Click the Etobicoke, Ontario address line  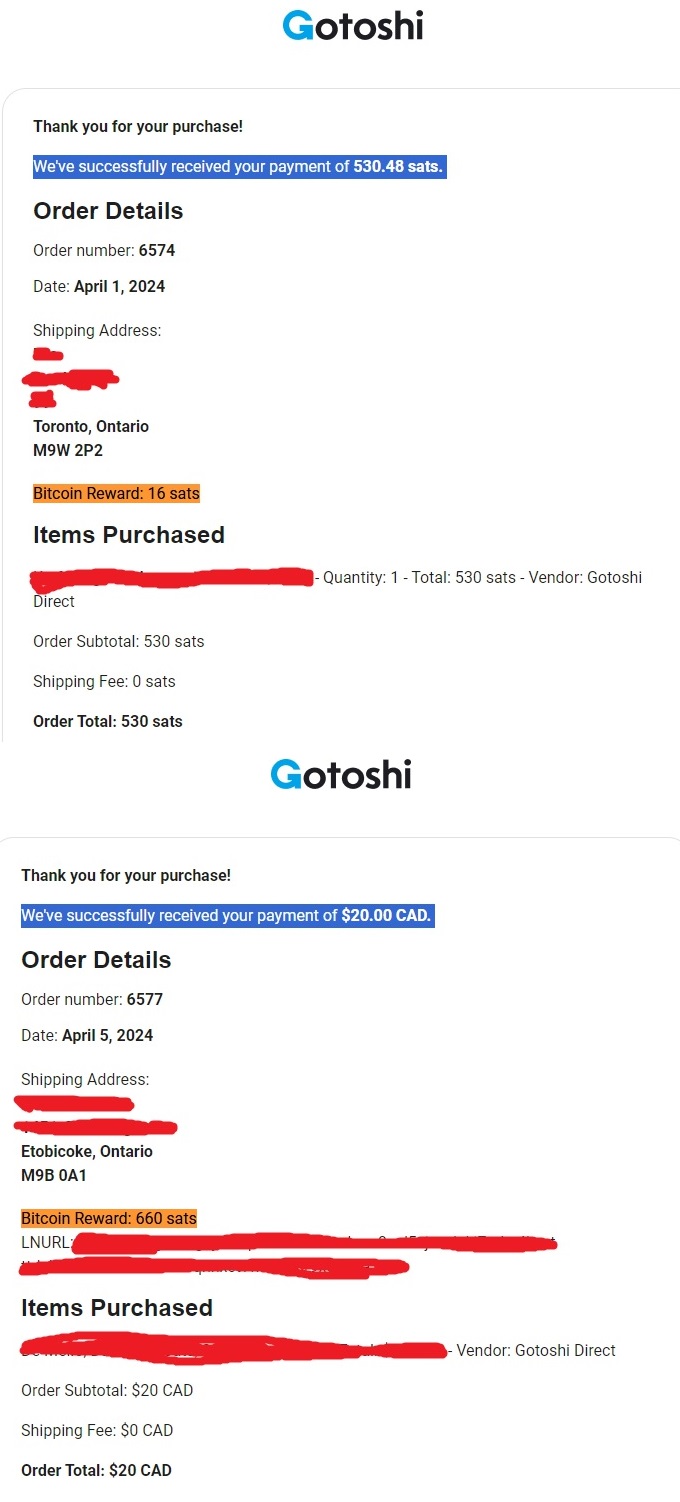[x=87, y=1151]
